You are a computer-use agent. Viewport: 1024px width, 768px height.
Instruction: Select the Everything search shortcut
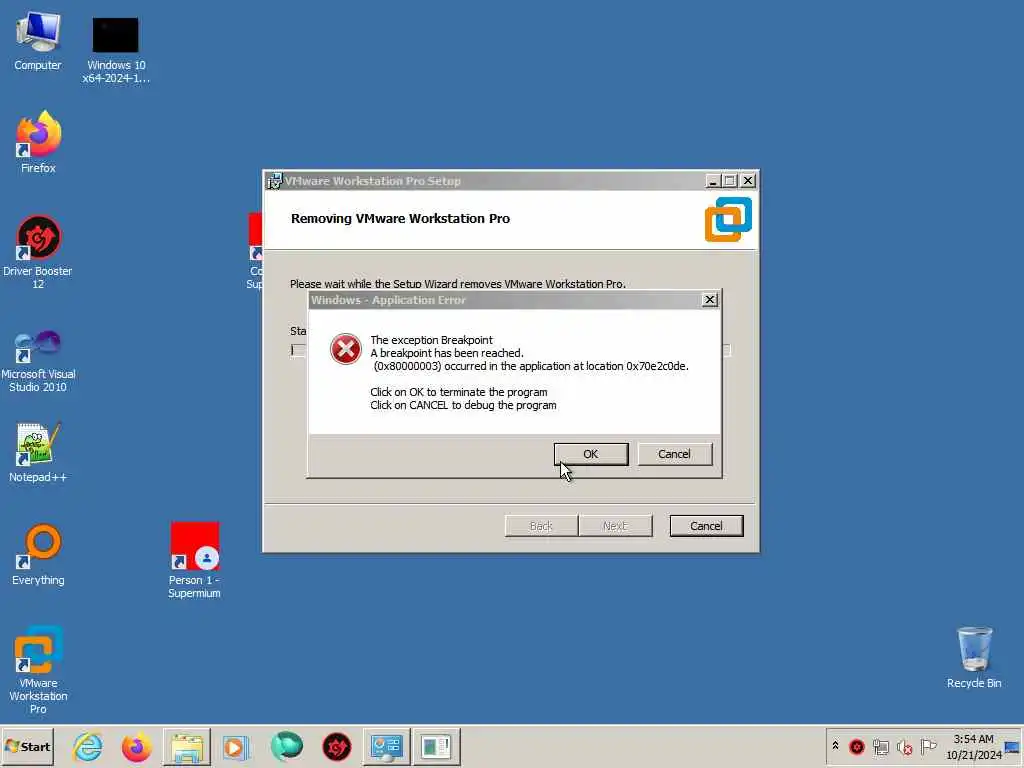(38, 555)
